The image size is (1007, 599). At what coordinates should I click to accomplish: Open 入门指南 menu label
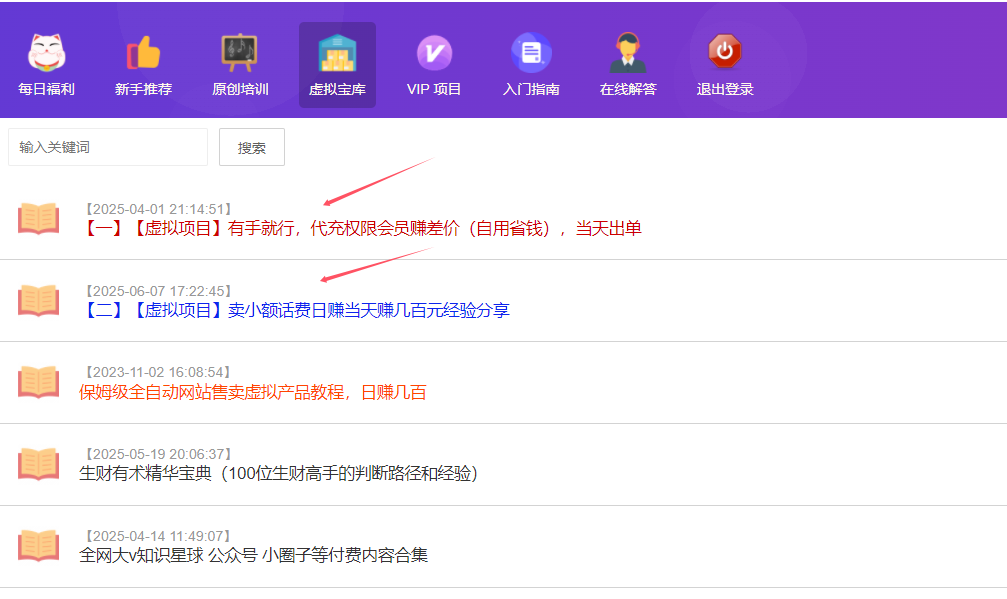click(x=531, y=89)
